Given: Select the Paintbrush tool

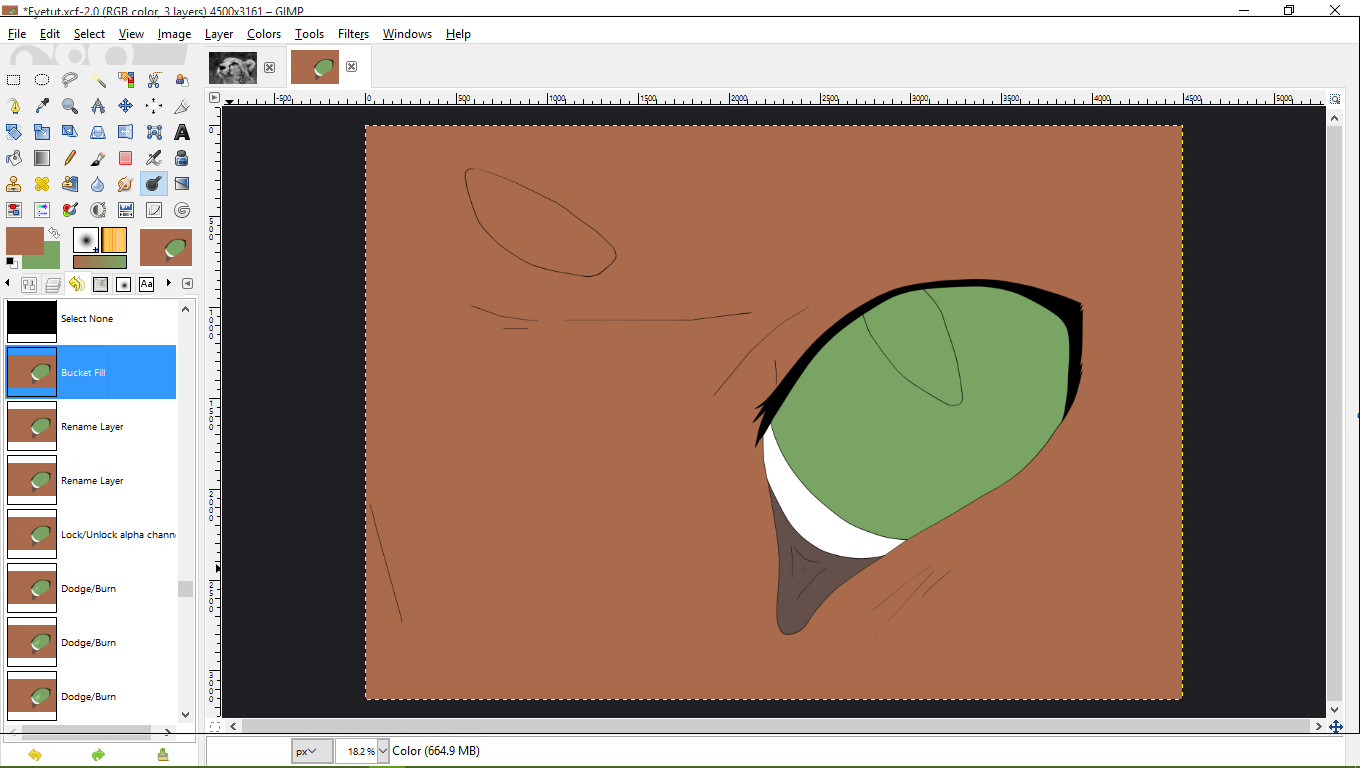Looking at the screenshot, I should 98,158.
